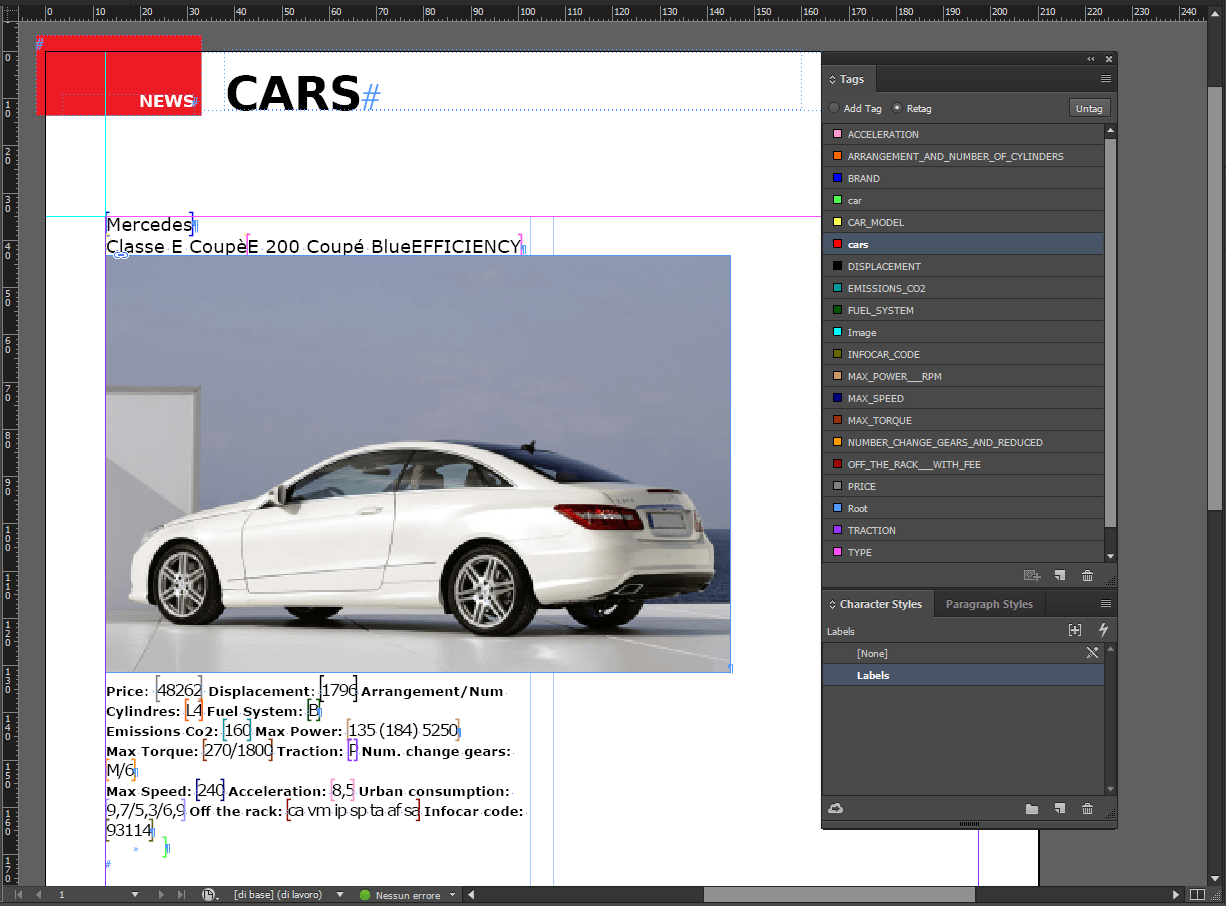Viewport: 1226px width, 906px height.
Task: Select the [None] character style
Action: (872, 652)
